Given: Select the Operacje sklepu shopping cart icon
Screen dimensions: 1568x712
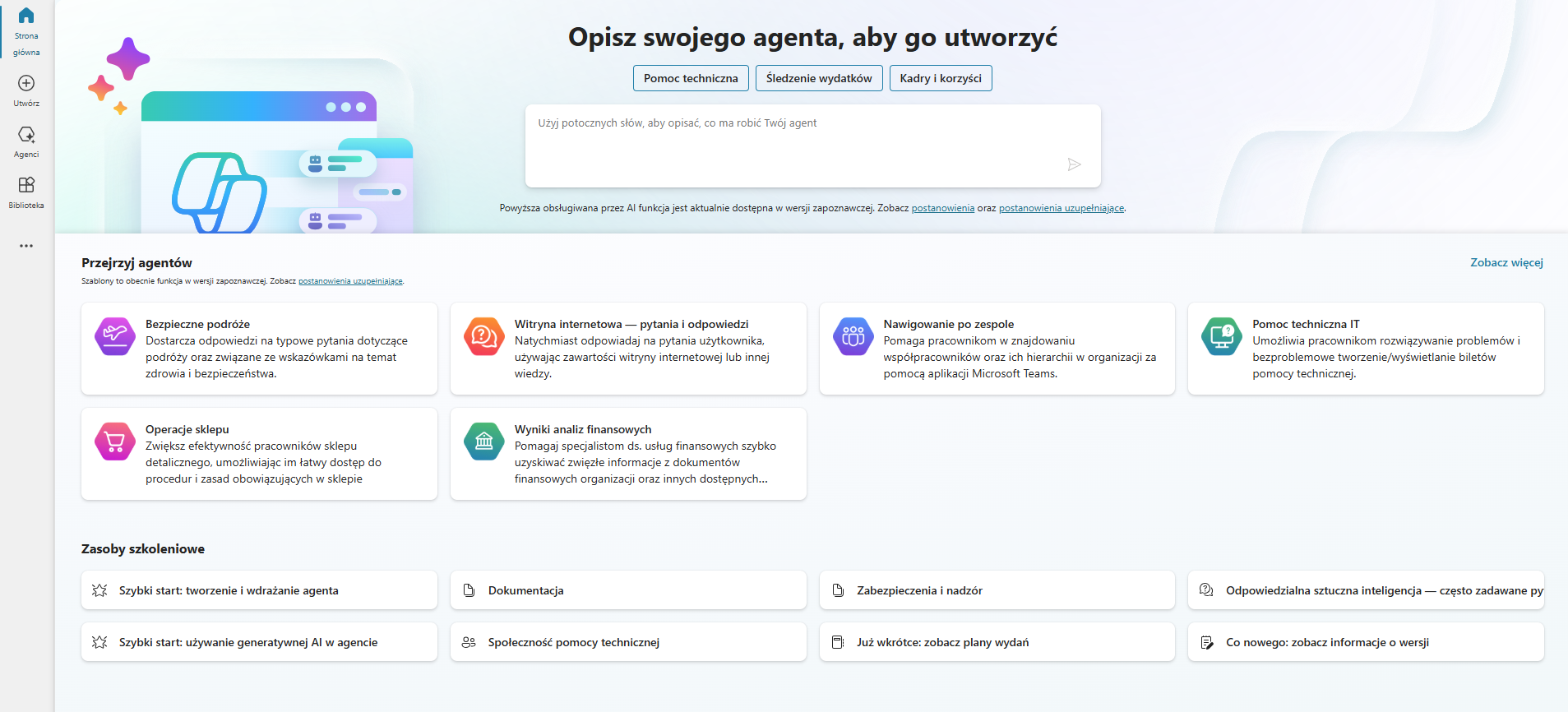Looking at the screenshot, I should tap(115, 442).
